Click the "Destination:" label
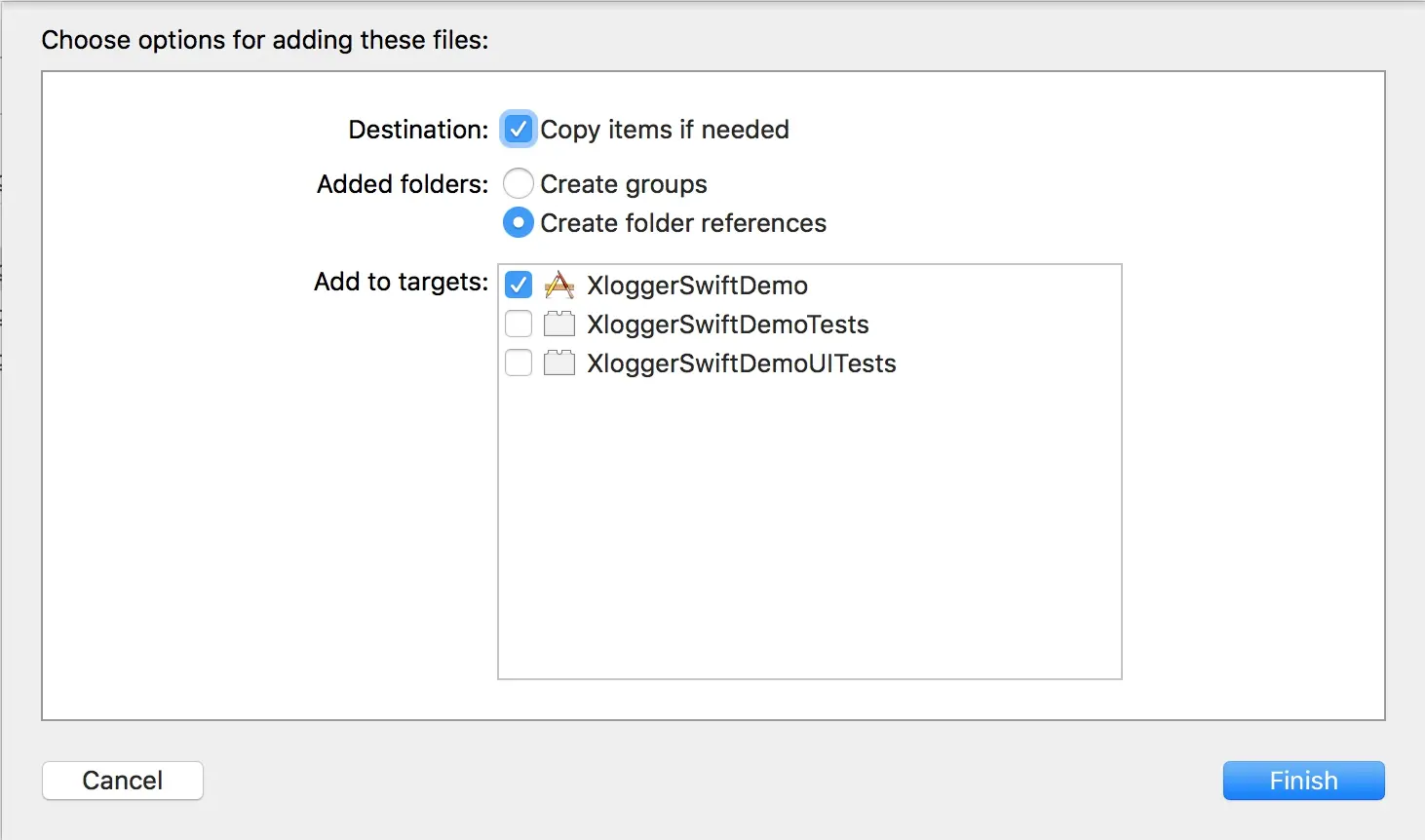 coord(418,130)
